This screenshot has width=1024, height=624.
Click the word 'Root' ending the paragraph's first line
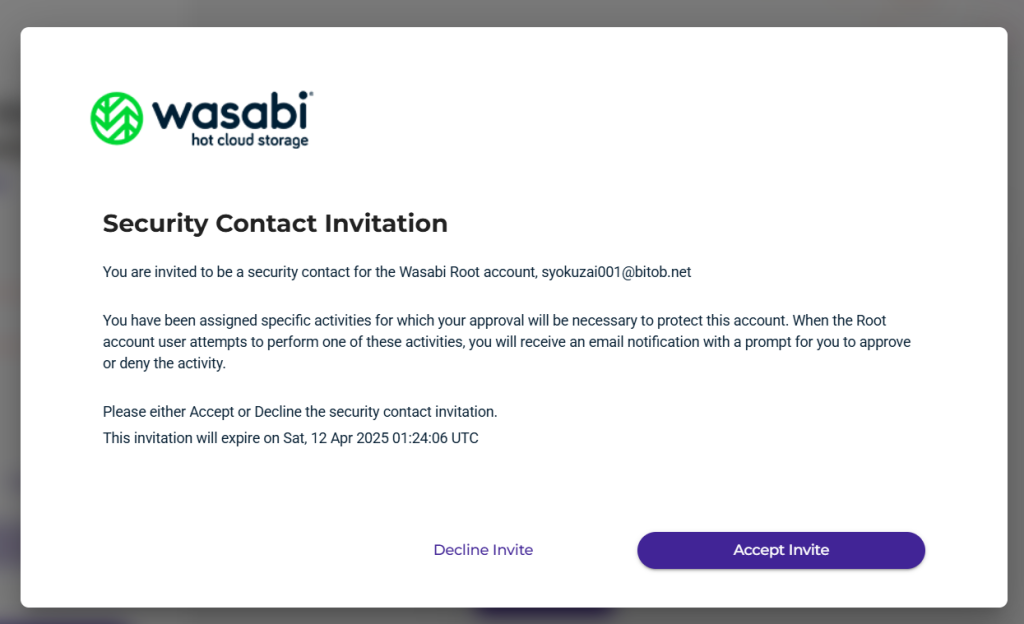click(871, 320)
